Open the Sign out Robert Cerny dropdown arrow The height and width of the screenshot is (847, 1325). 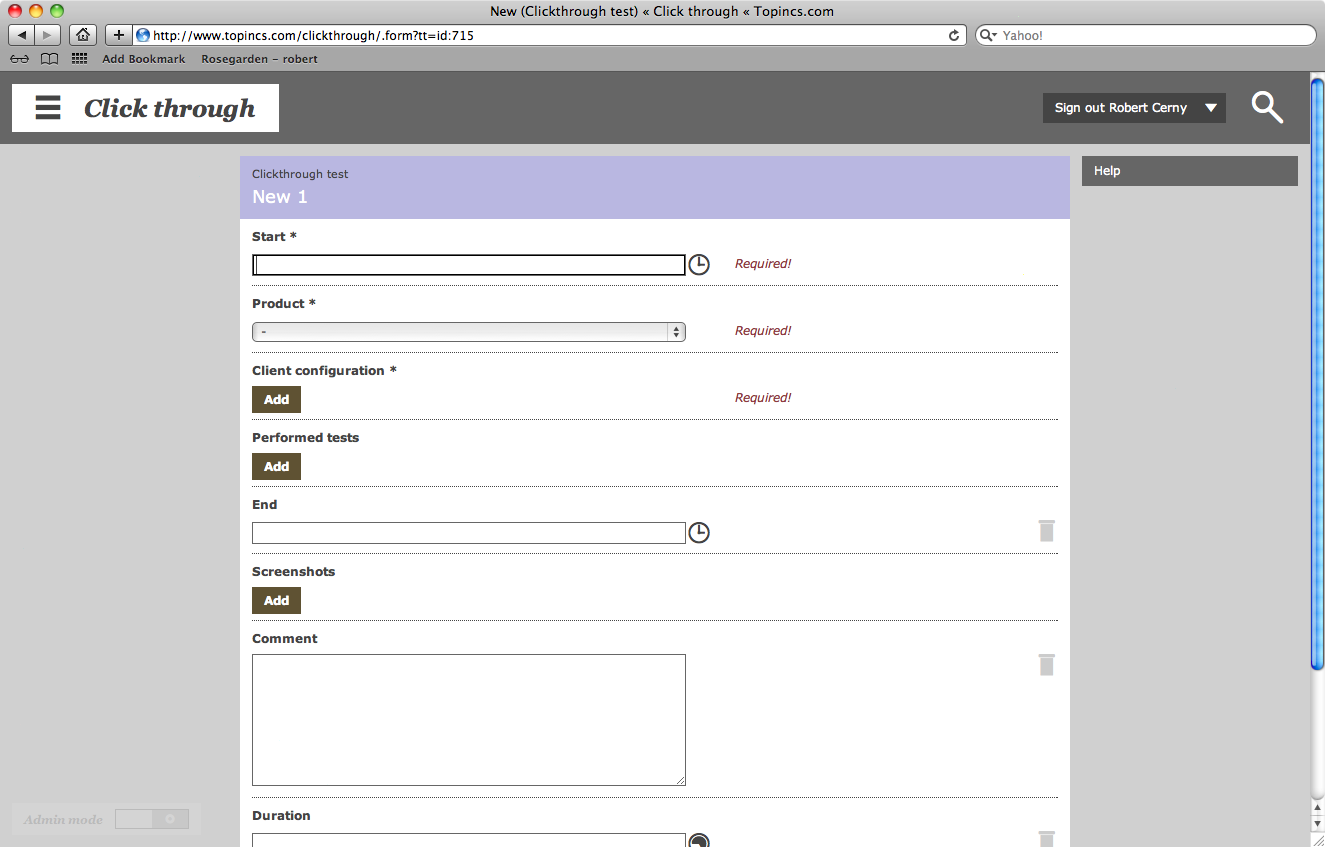[1211, 108]
